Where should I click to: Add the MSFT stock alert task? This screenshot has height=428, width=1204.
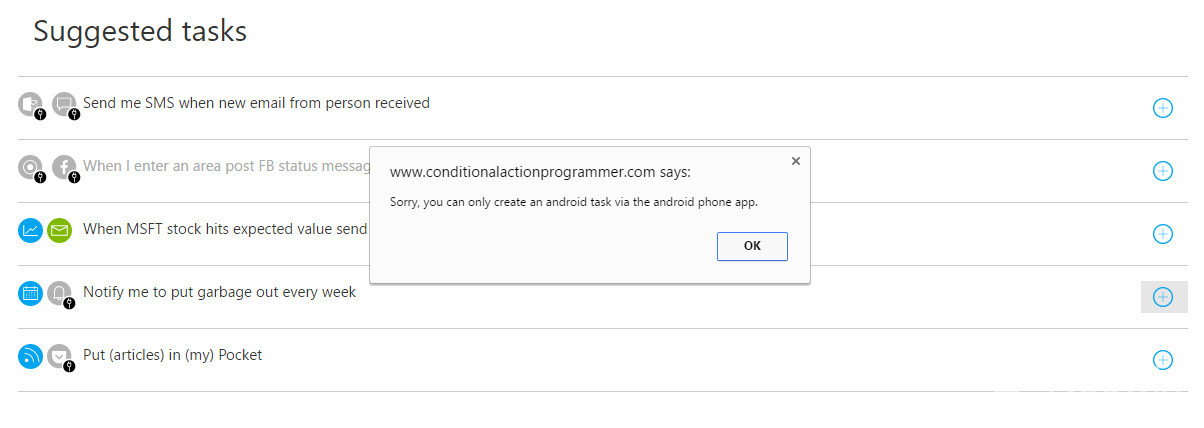(1162, 233)
